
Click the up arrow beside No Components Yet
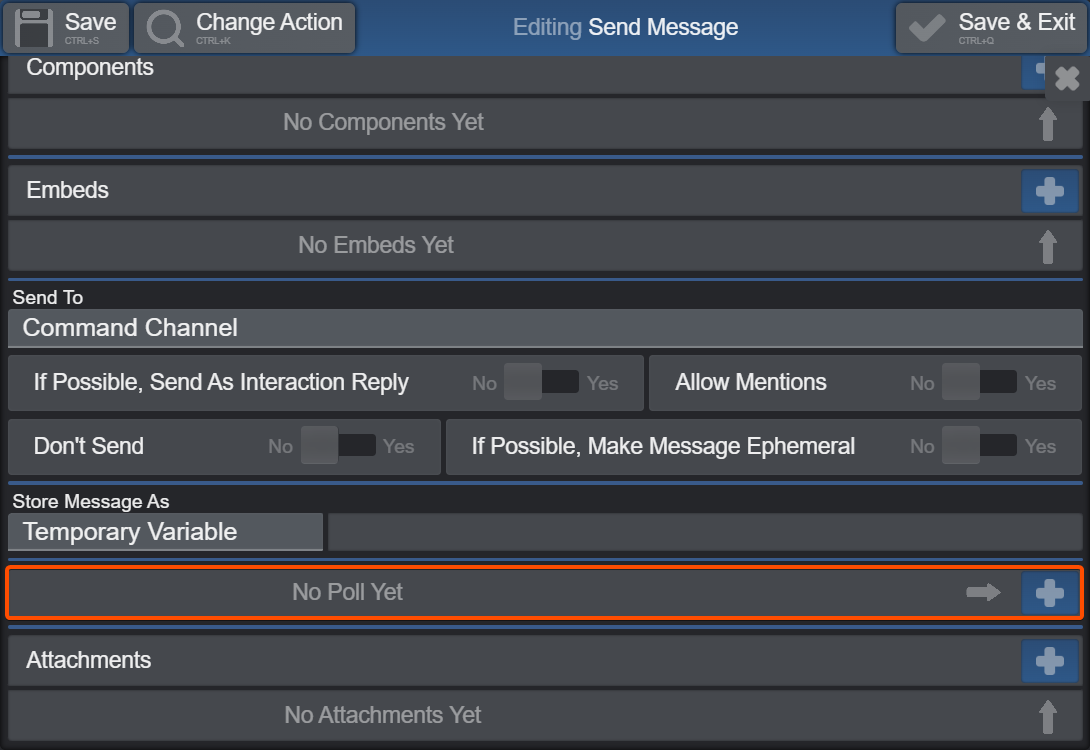click(1048, 124)
